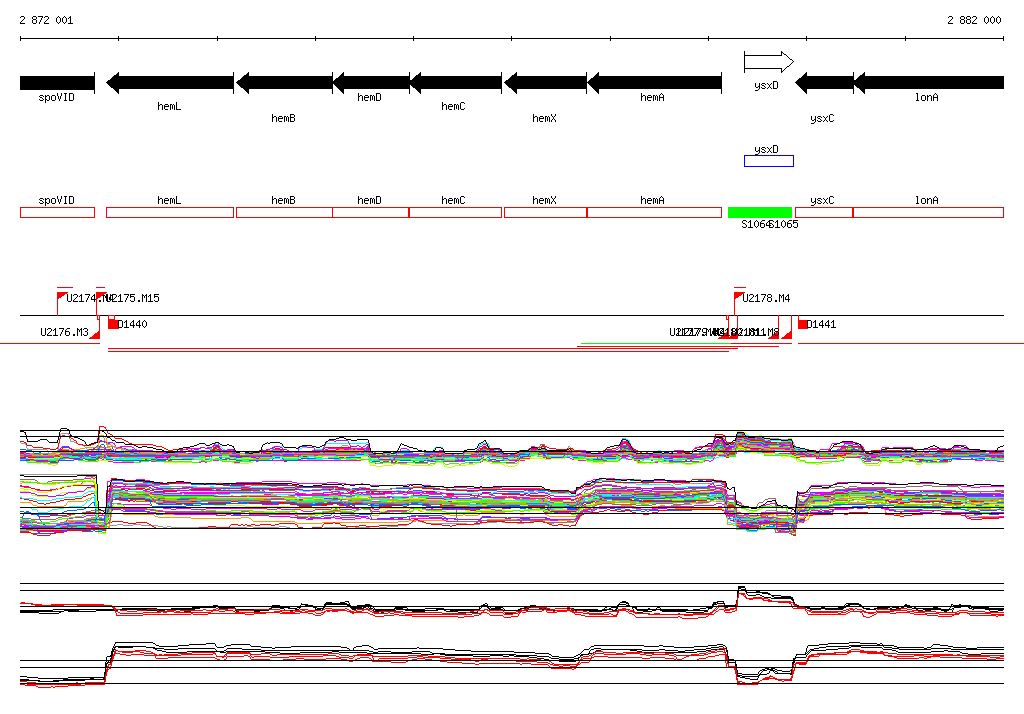Select the red spoVID annotation box

pos(57,213)
